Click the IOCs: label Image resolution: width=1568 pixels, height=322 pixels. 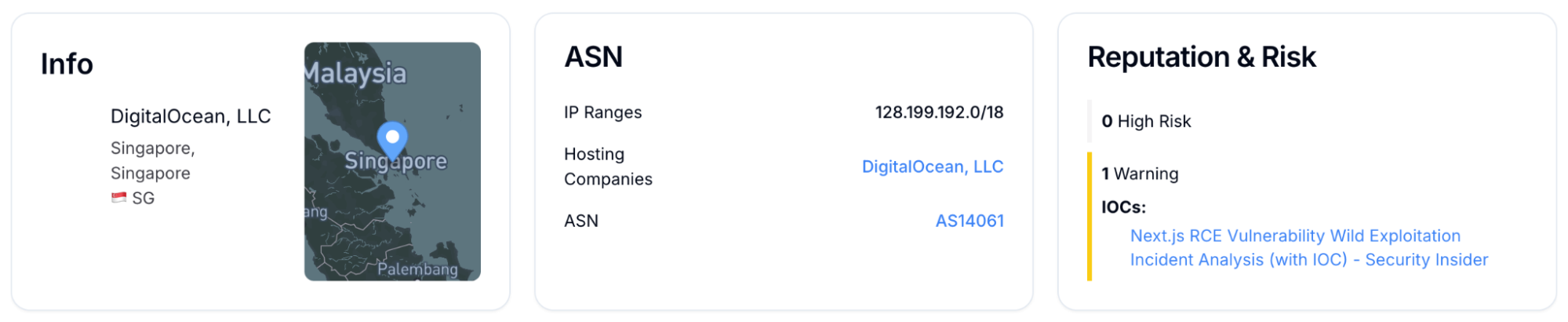tap(1123, 207)
